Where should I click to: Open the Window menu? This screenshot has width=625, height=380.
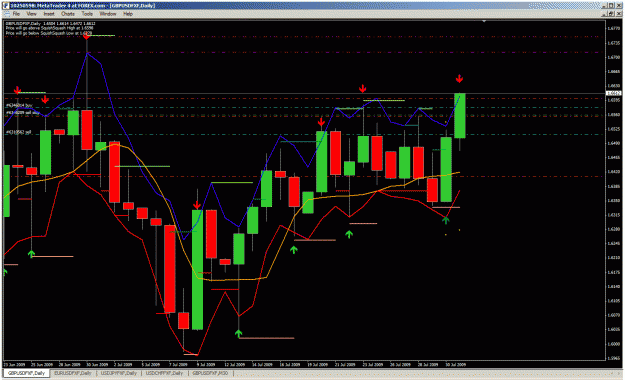108,14
